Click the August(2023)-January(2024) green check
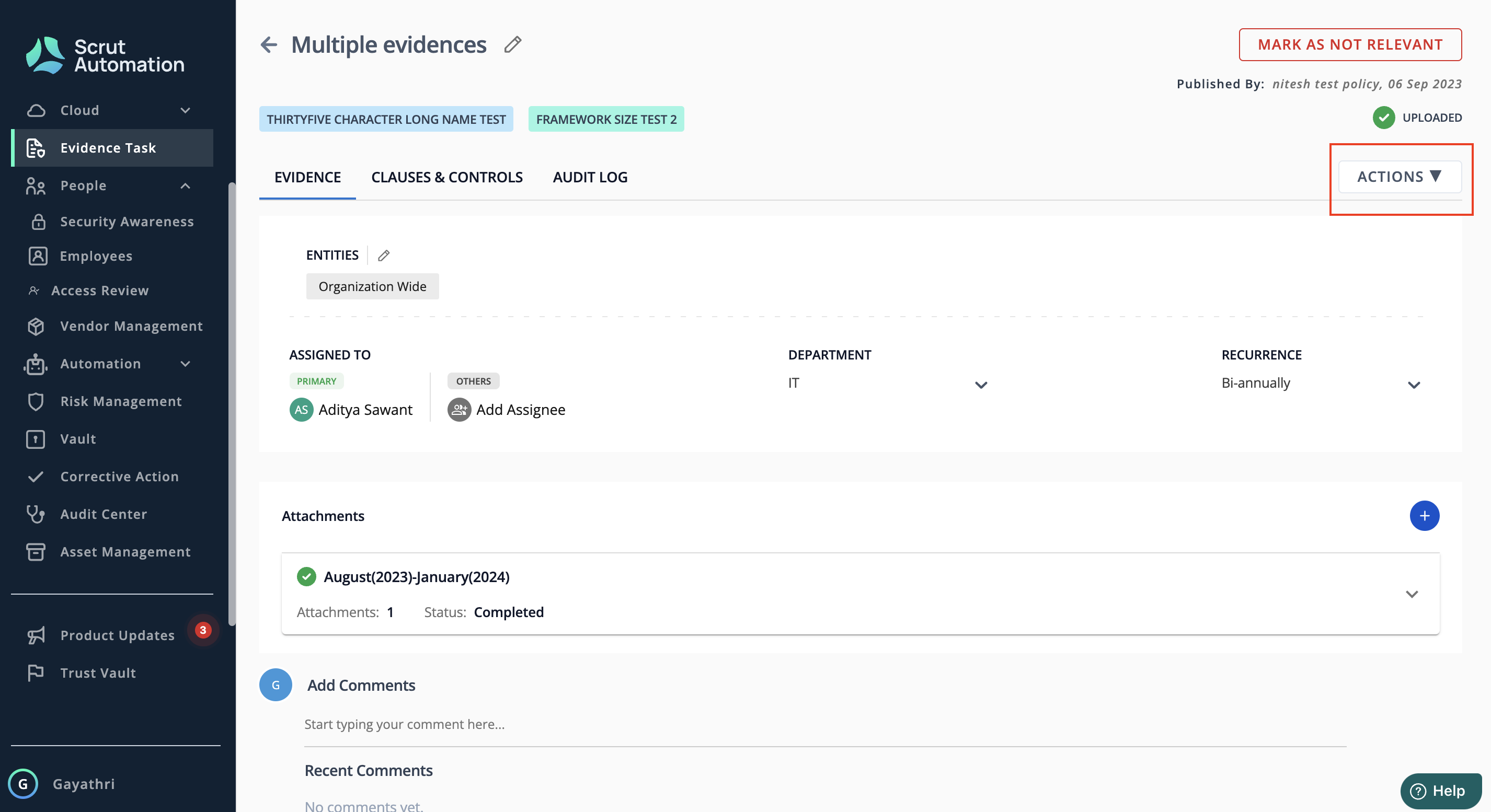The width and height of the screenshot is (1491, 812). click(x=306, y=577)
